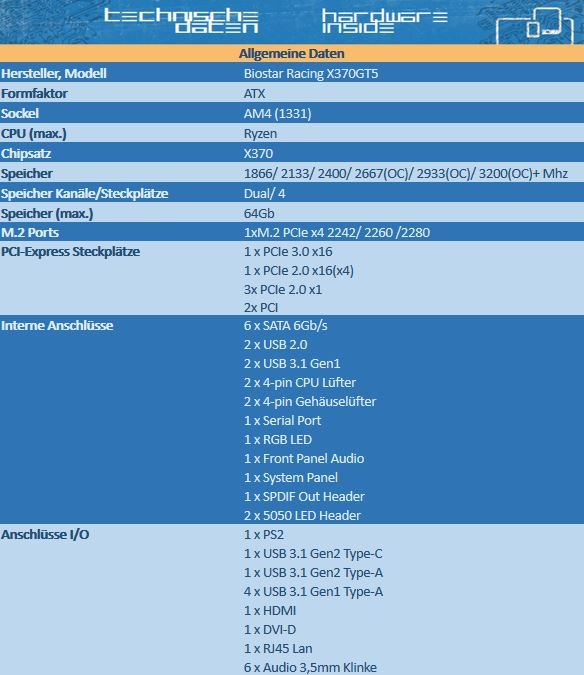Click the 'Anschlüsse I/O' label
584x675 pixels.
[x=45, y=535]
